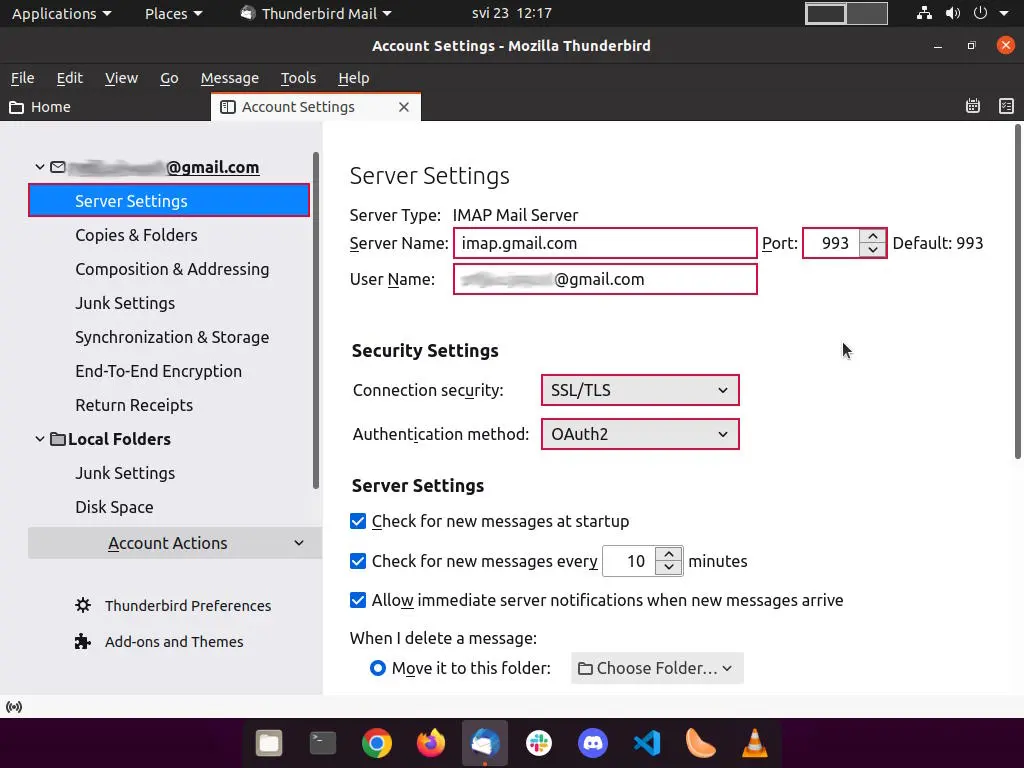Open the Tools menu

(x=298, y=78)
